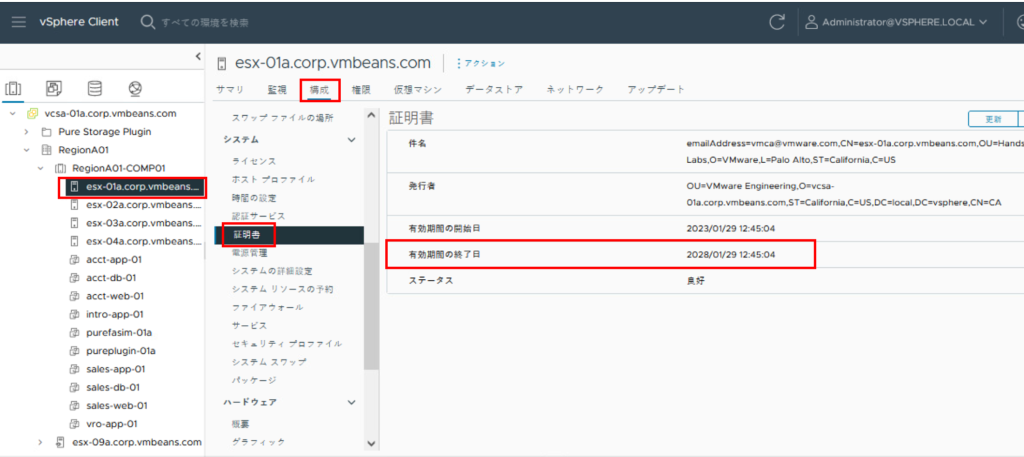Screen dimensions: 1024x457
Task: Click the settings list scroll-down arrow
Action: tap(371, 444)
